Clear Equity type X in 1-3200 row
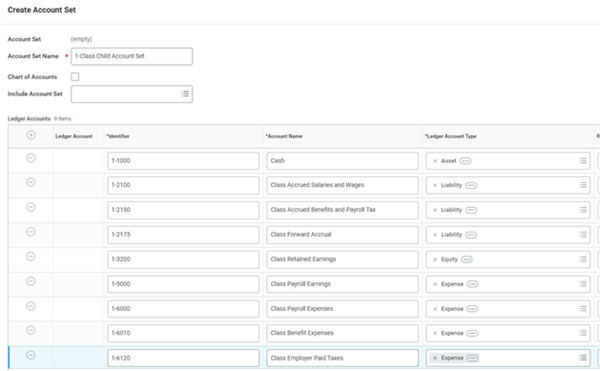Viewport: 600px width, 371px height. click(x=435, y=259)
